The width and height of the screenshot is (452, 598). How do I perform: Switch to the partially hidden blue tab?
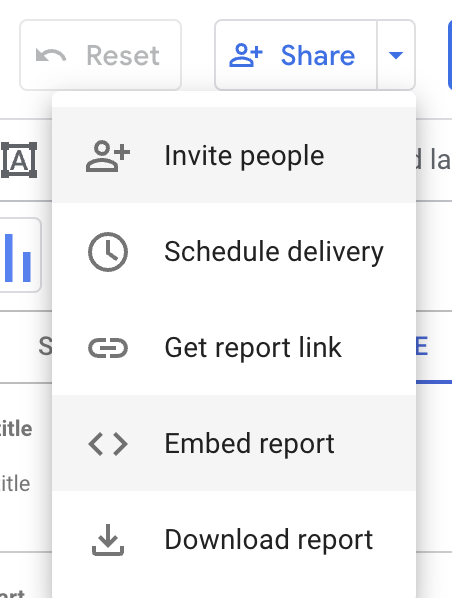pyautogui.click(x=434, y=347)
